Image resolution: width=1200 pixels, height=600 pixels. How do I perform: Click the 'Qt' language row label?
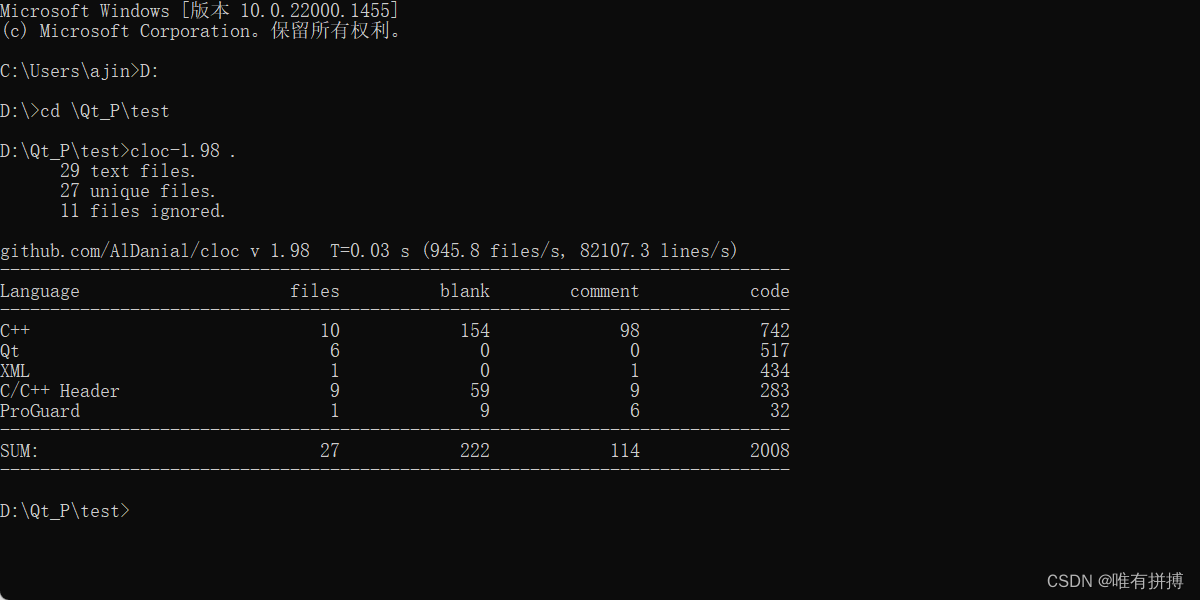click(x=10, y=351)
